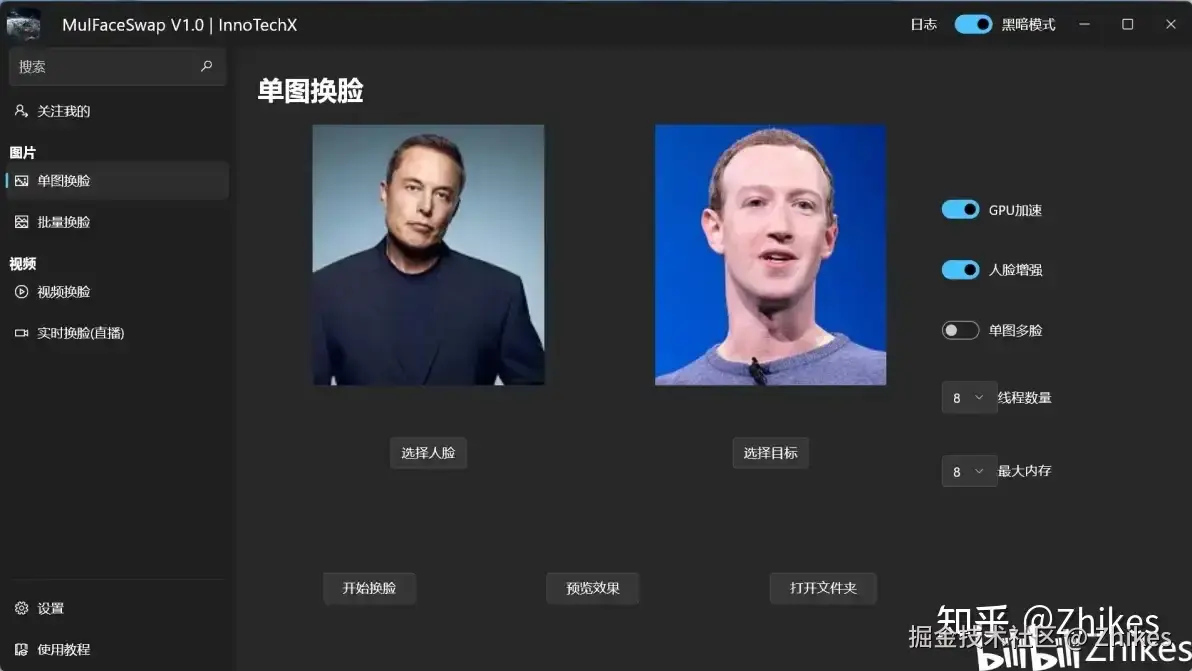Screen dimensions: 1192x671
Task: Click the 开始换脸 button
Action: point(369,588)
